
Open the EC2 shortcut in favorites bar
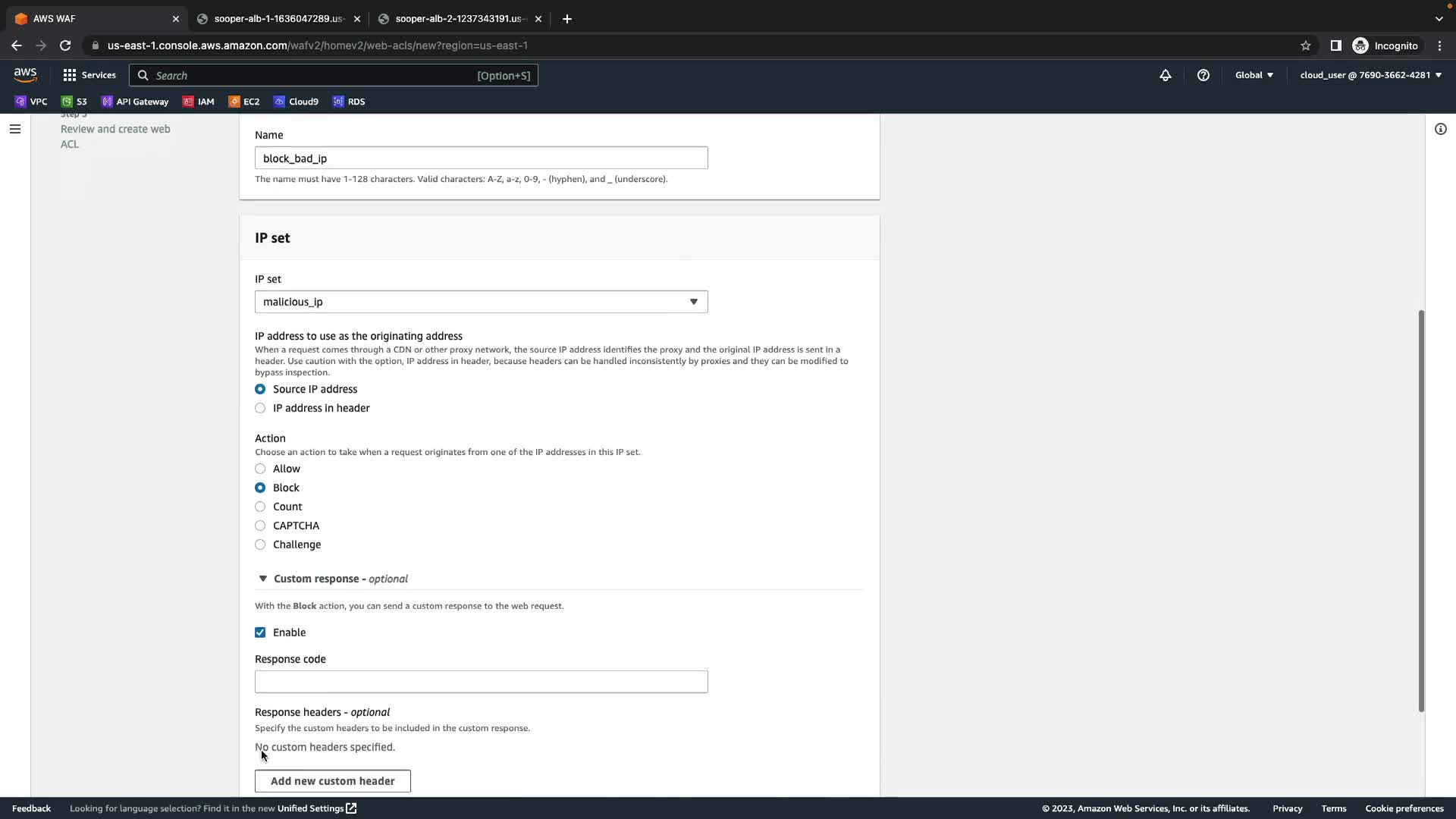244,102
